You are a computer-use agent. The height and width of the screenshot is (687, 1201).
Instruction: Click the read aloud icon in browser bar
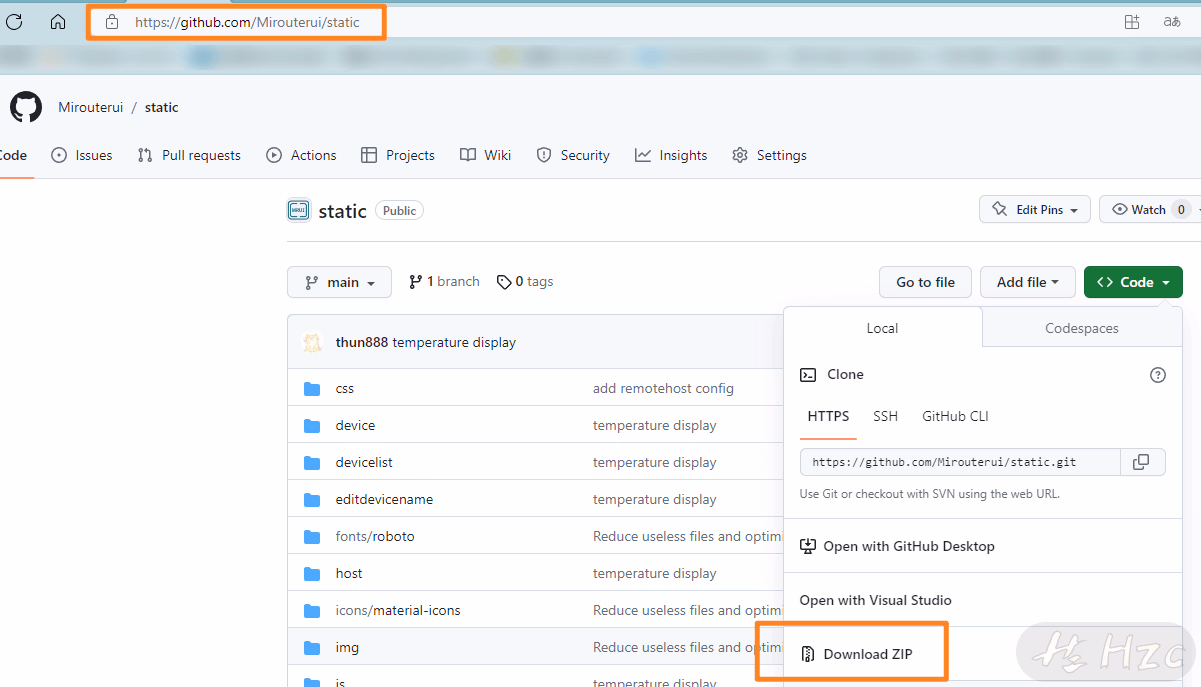click(1172, 22)
